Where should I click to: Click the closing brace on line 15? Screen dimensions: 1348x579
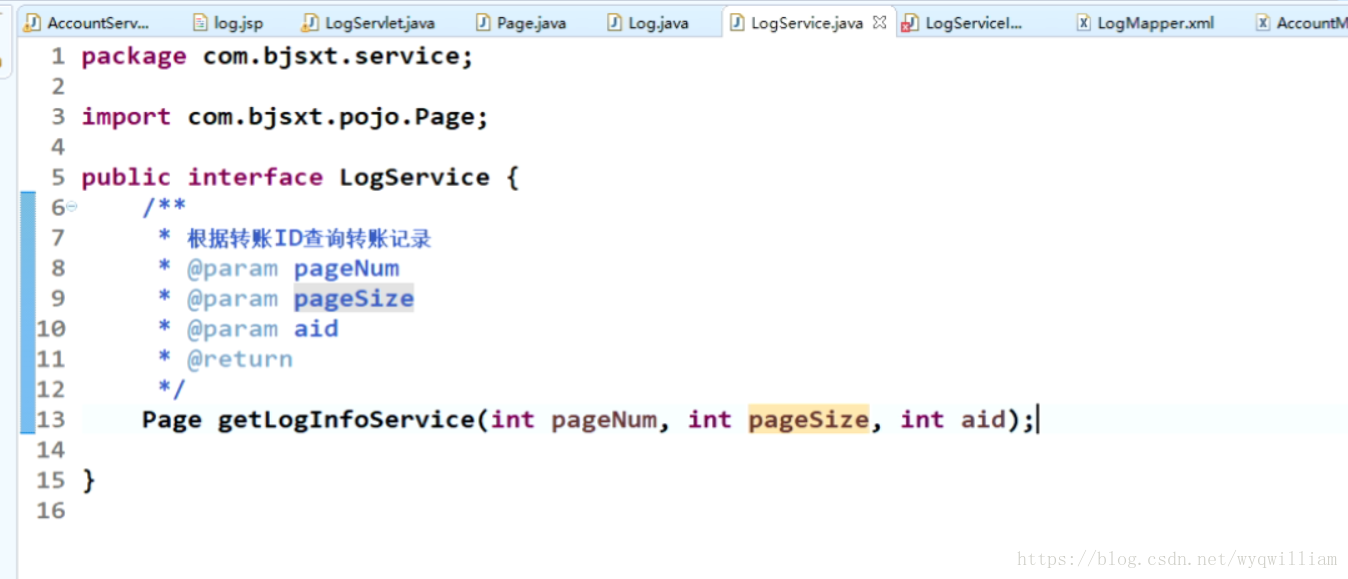tap(89, 480)
